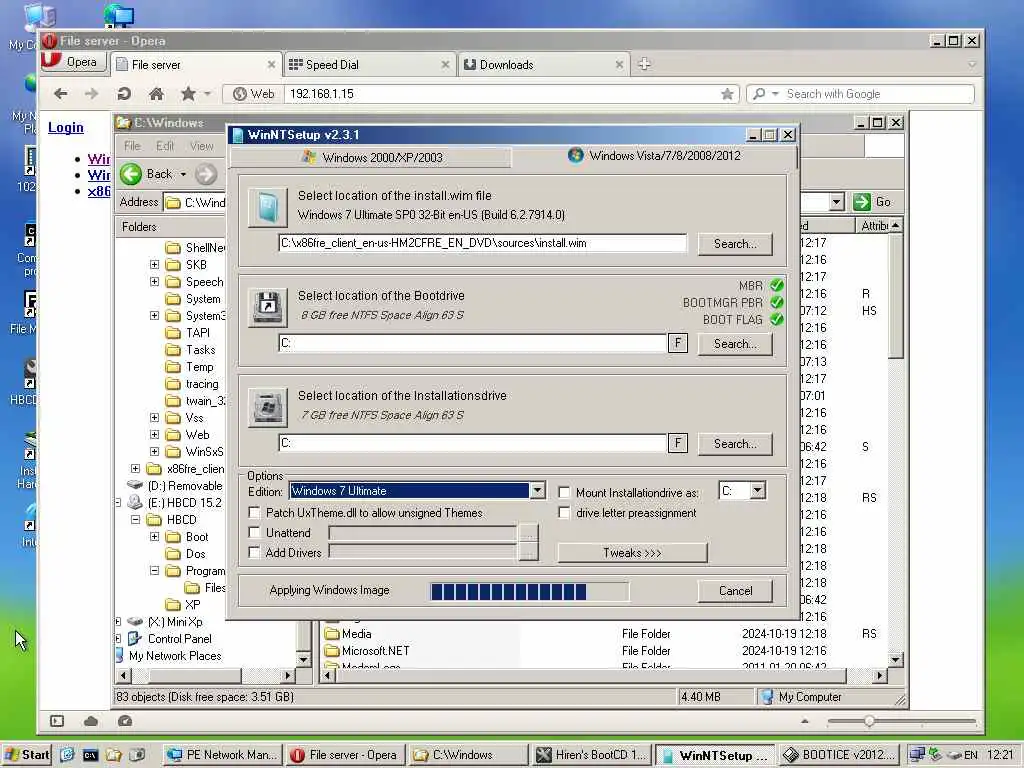Open the Media folder in file list

click(357, 633)
